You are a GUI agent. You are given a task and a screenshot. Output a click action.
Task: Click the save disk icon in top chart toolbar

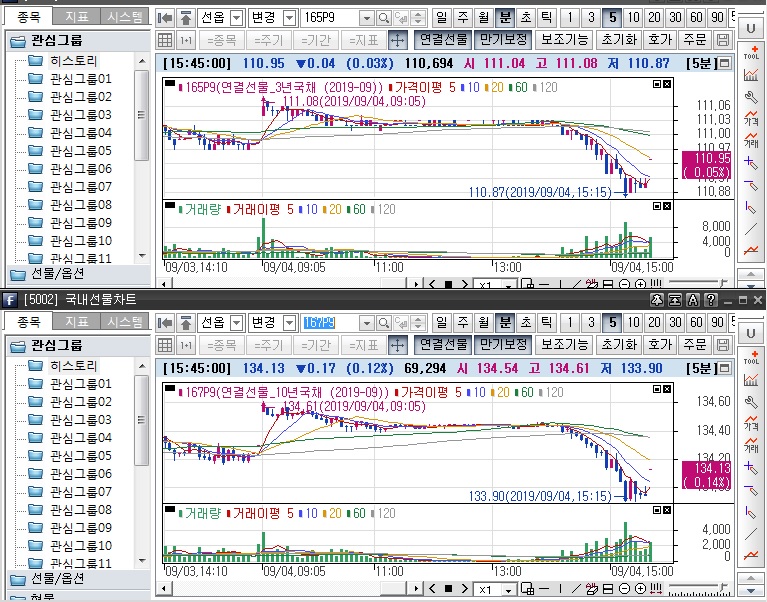(x=724, y=40)
